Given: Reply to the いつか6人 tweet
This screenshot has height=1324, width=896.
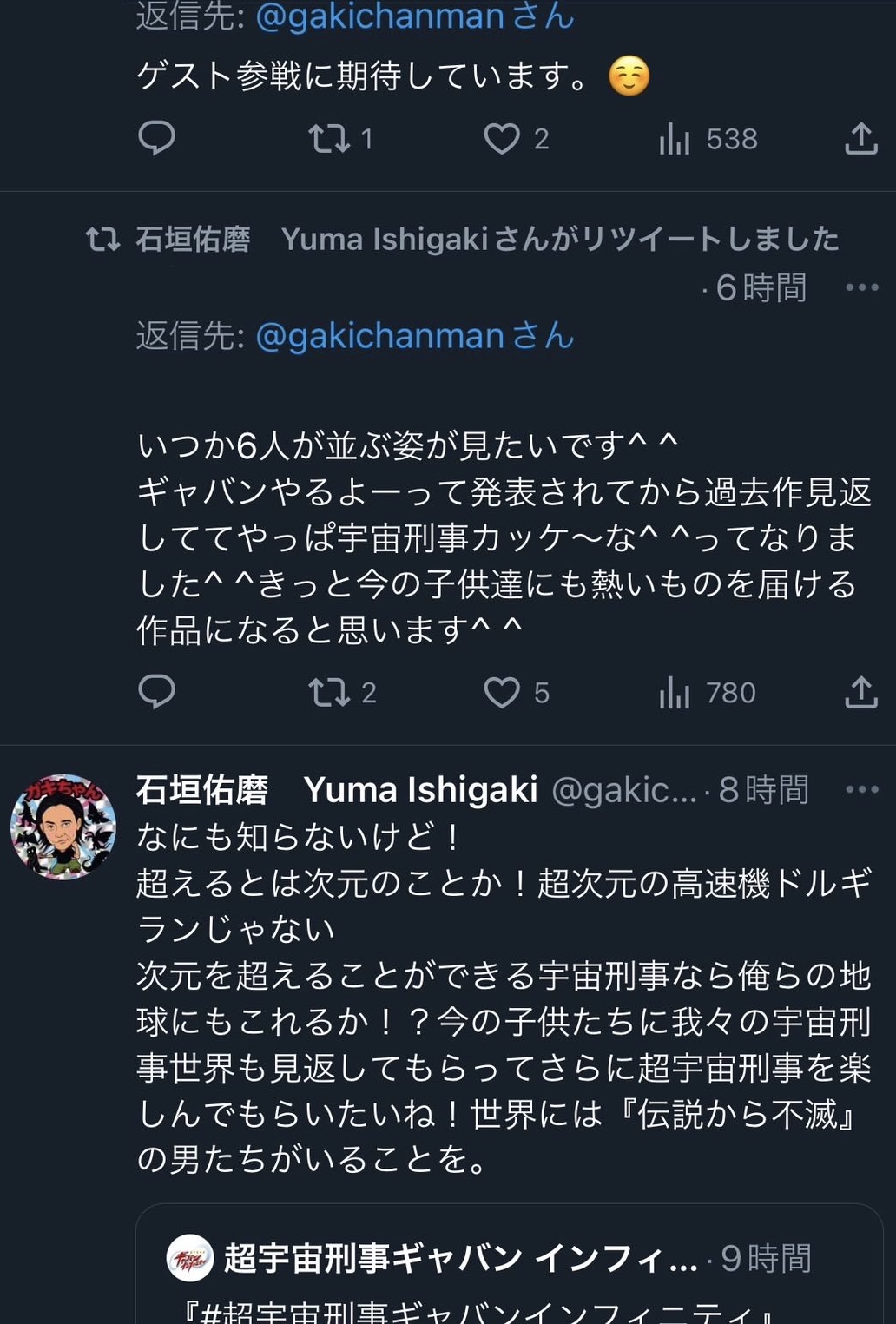Looking at the screenshot, I should click(157, 692).
